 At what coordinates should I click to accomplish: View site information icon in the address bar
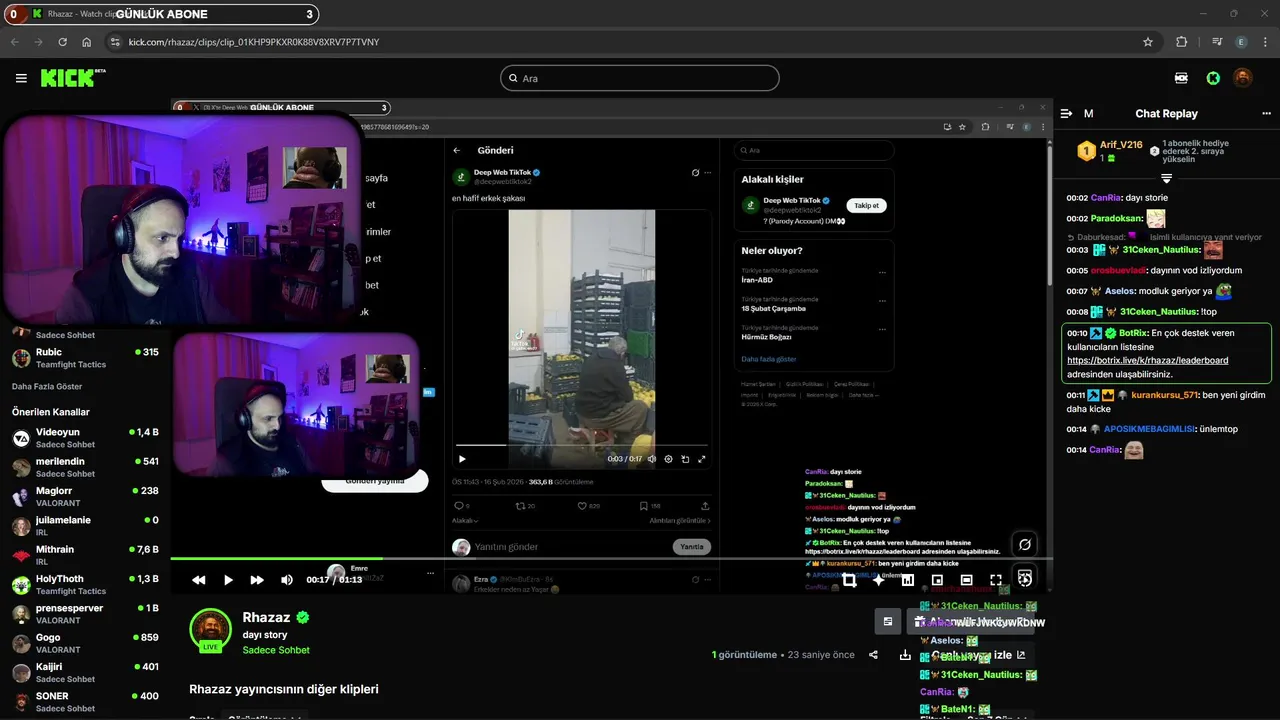pyautogui.click(x=115, y=42)
